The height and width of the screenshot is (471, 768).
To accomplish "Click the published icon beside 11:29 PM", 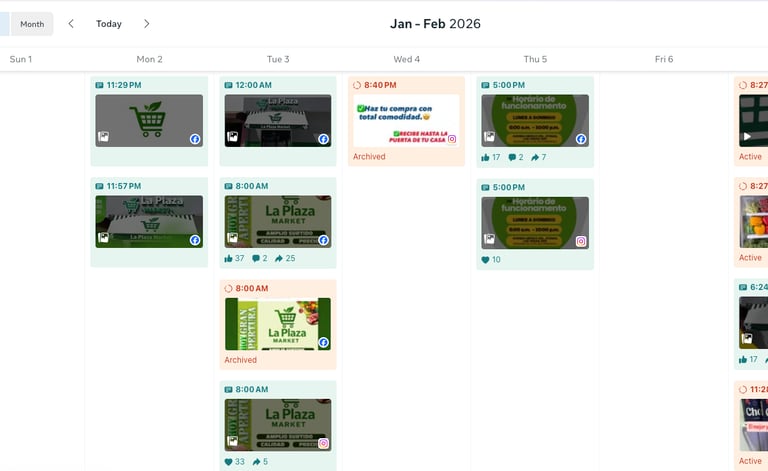I will point(99,85).
